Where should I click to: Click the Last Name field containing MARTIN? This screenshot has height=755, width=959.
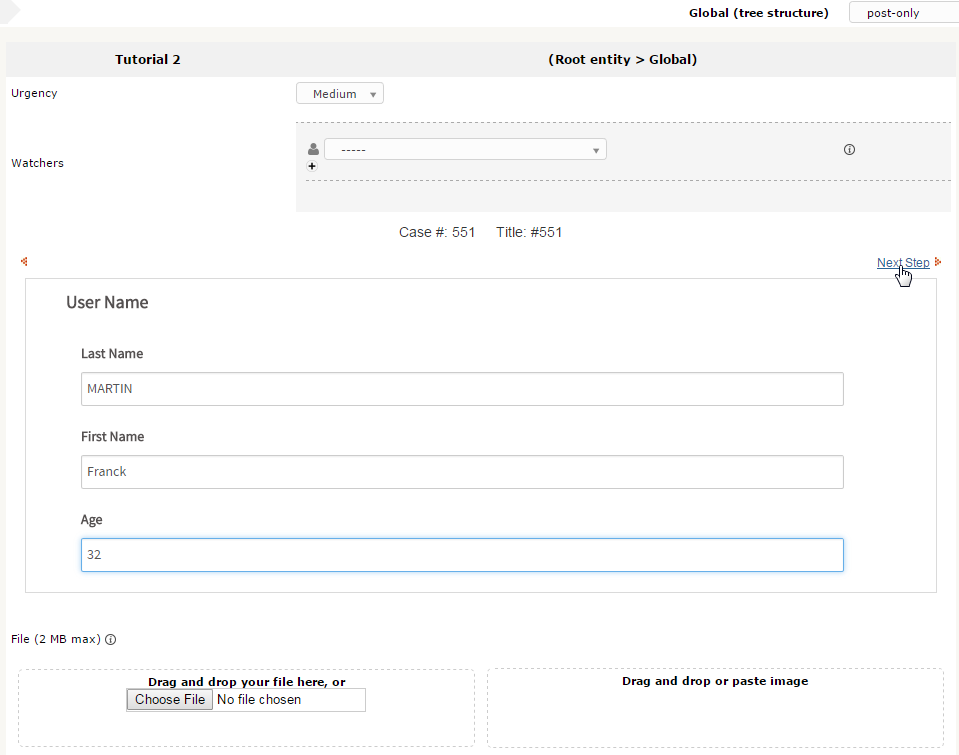coord(462,389)
